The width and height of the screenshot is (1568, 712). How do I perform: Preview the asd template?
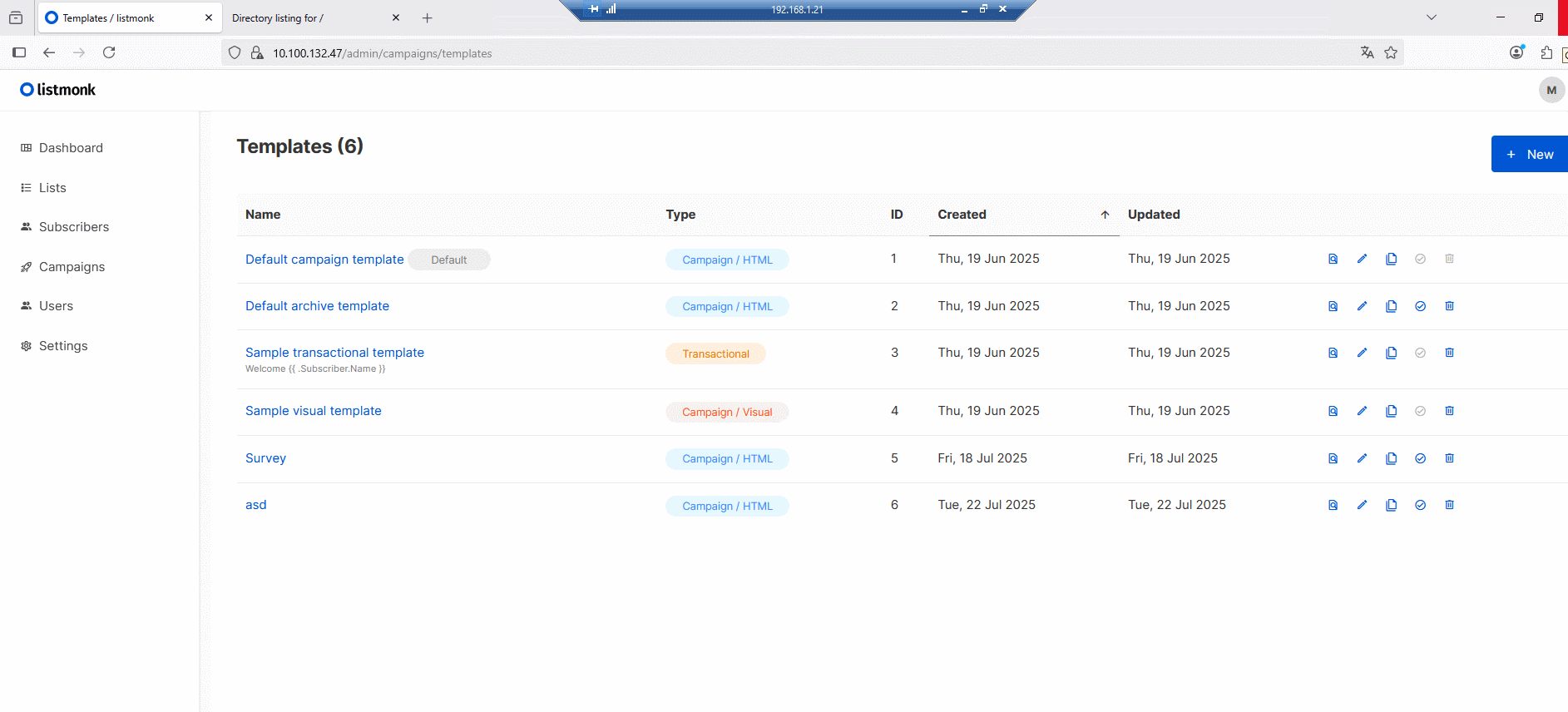coord(1333,505)
